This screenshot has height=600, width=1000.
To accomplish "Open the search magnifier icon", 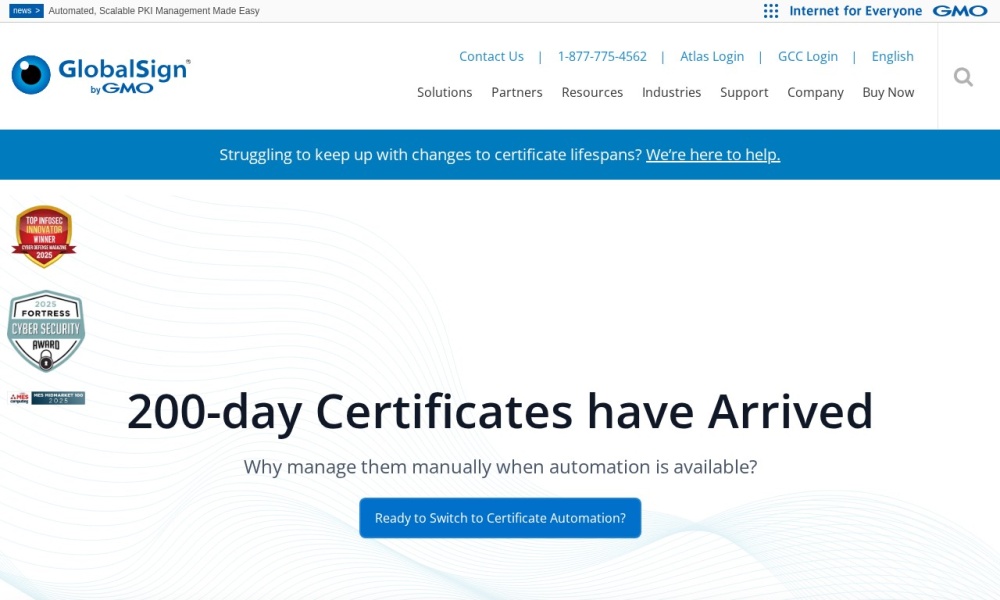I will [963, 77].
